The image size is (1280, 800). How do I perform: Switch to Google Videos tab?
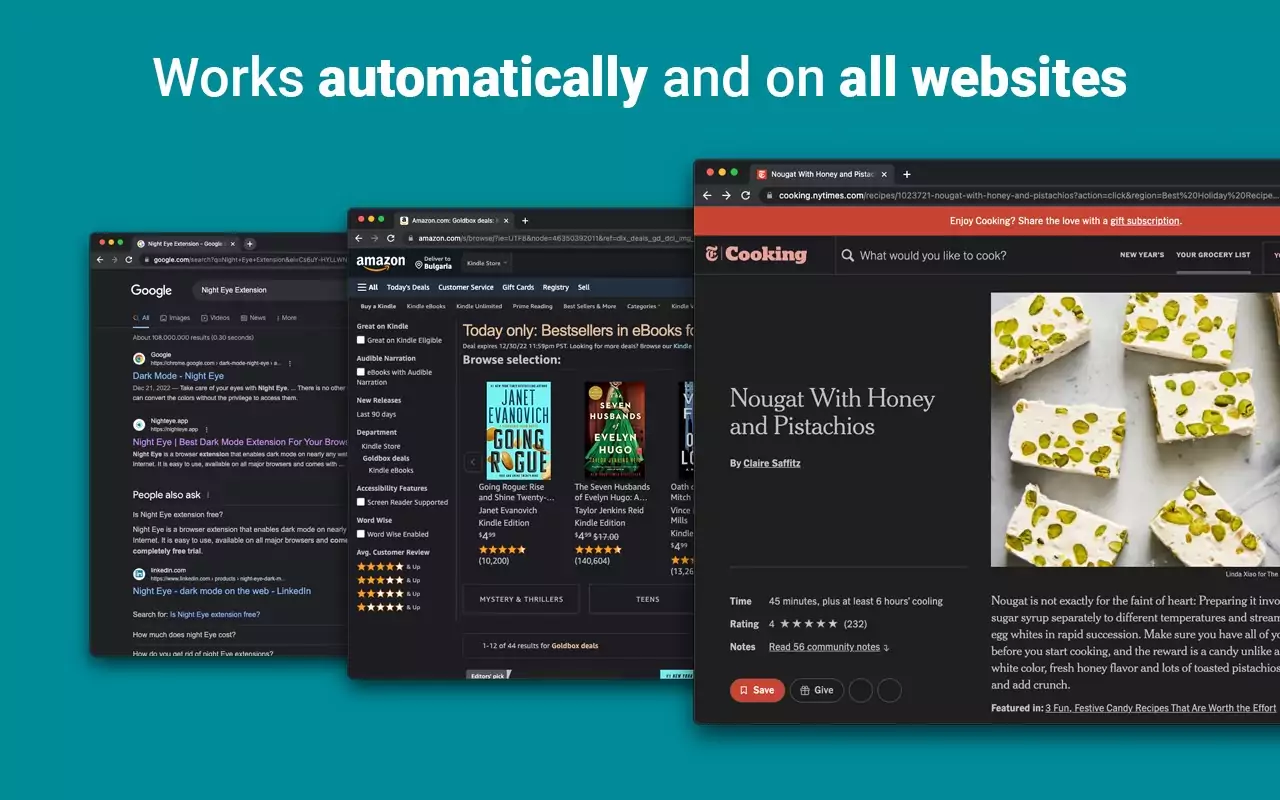click(x=215, y=318)
